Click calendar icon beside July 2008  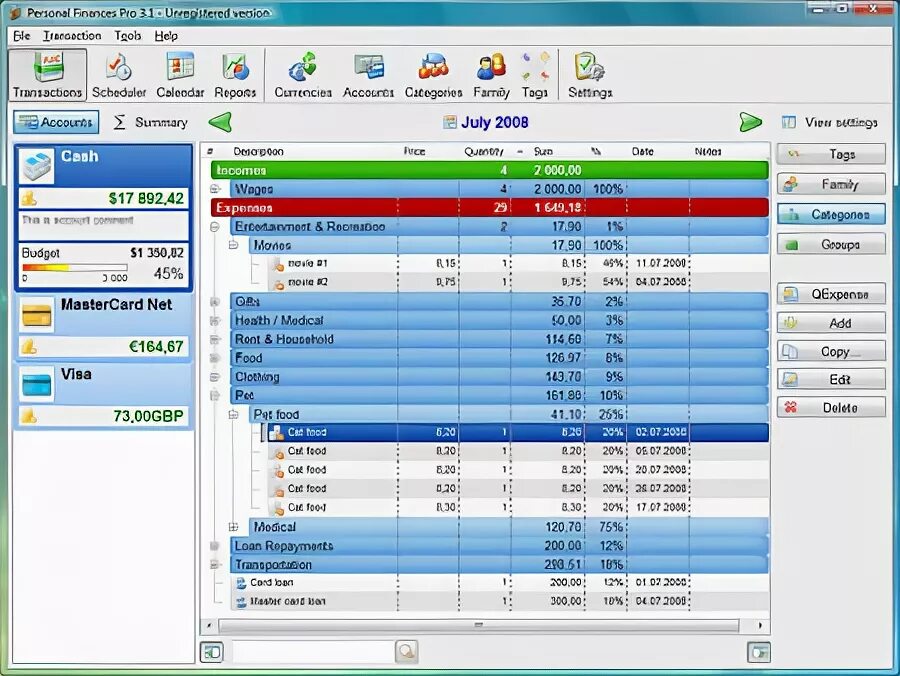(x=450, y=122)
